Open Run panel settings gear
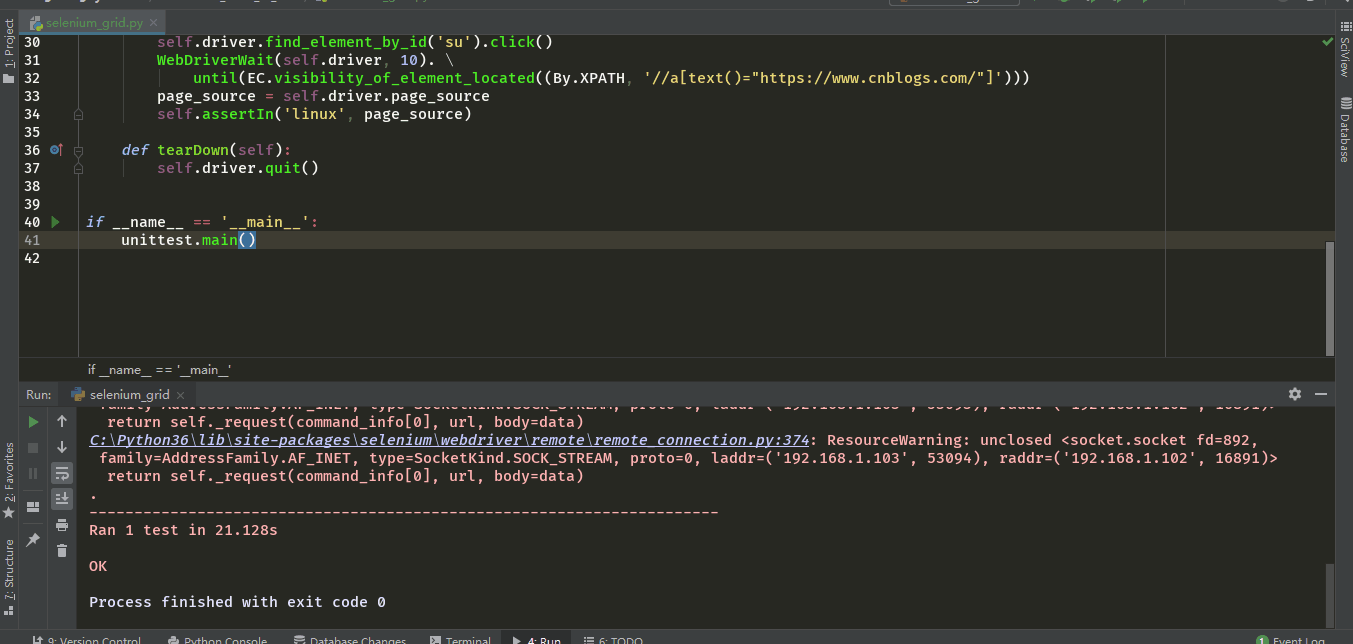Viewport: 1353px width, 644px height. click(1295, 394)
